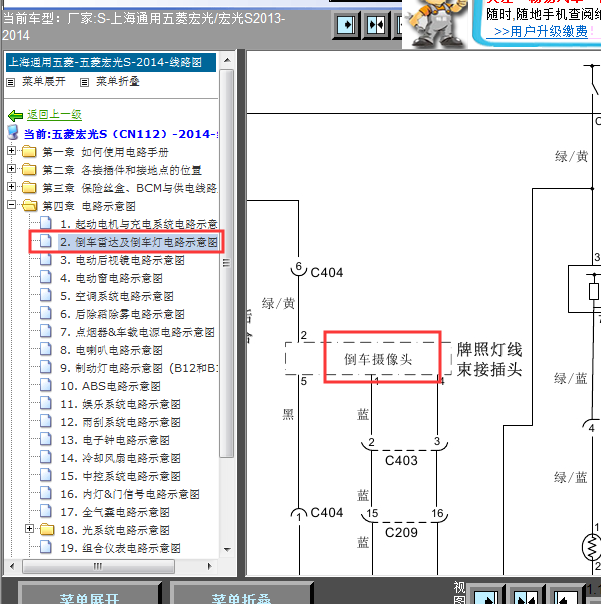
Task: Open folder icon of 第一章
Action: (x=29, y=151)
